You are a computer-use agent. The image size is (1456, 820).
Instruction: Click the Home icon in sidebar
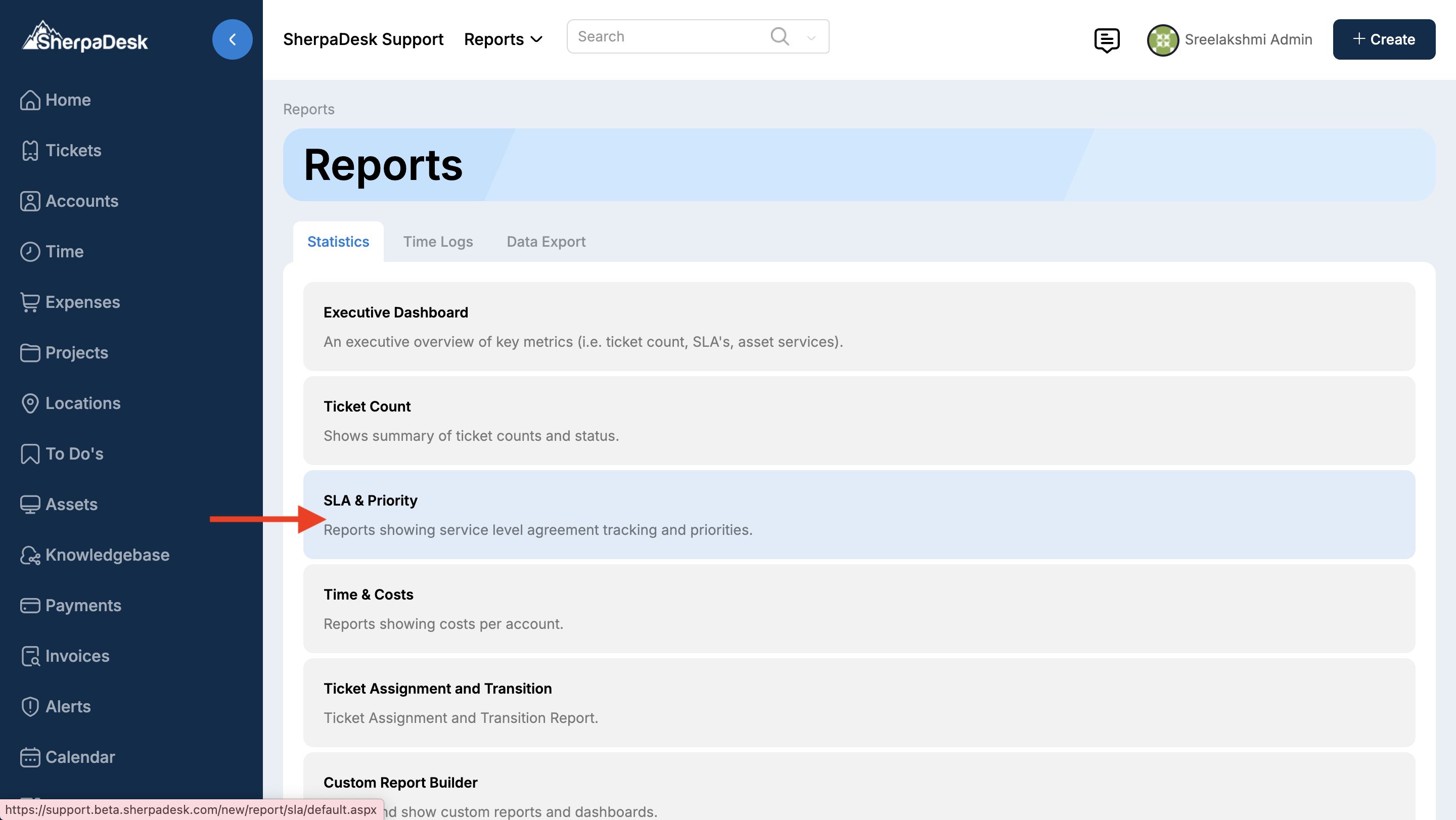point(29,100)
